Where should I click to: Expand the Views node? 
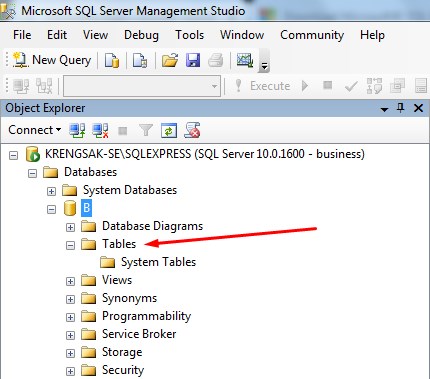(70, 281)
